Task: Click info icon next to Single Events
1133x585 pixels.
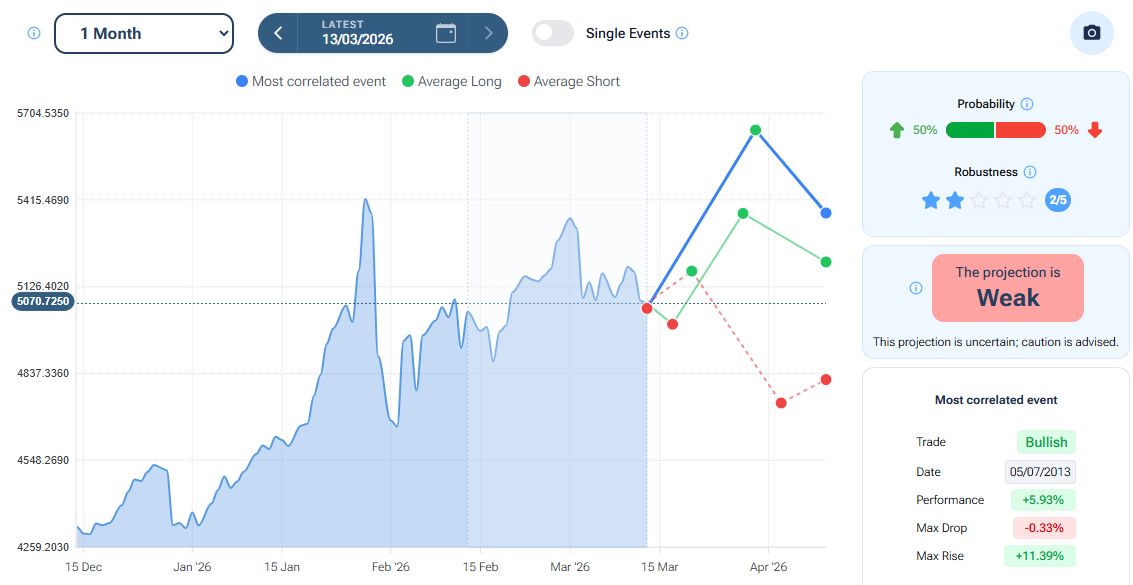Action: [x=682, y=33]
